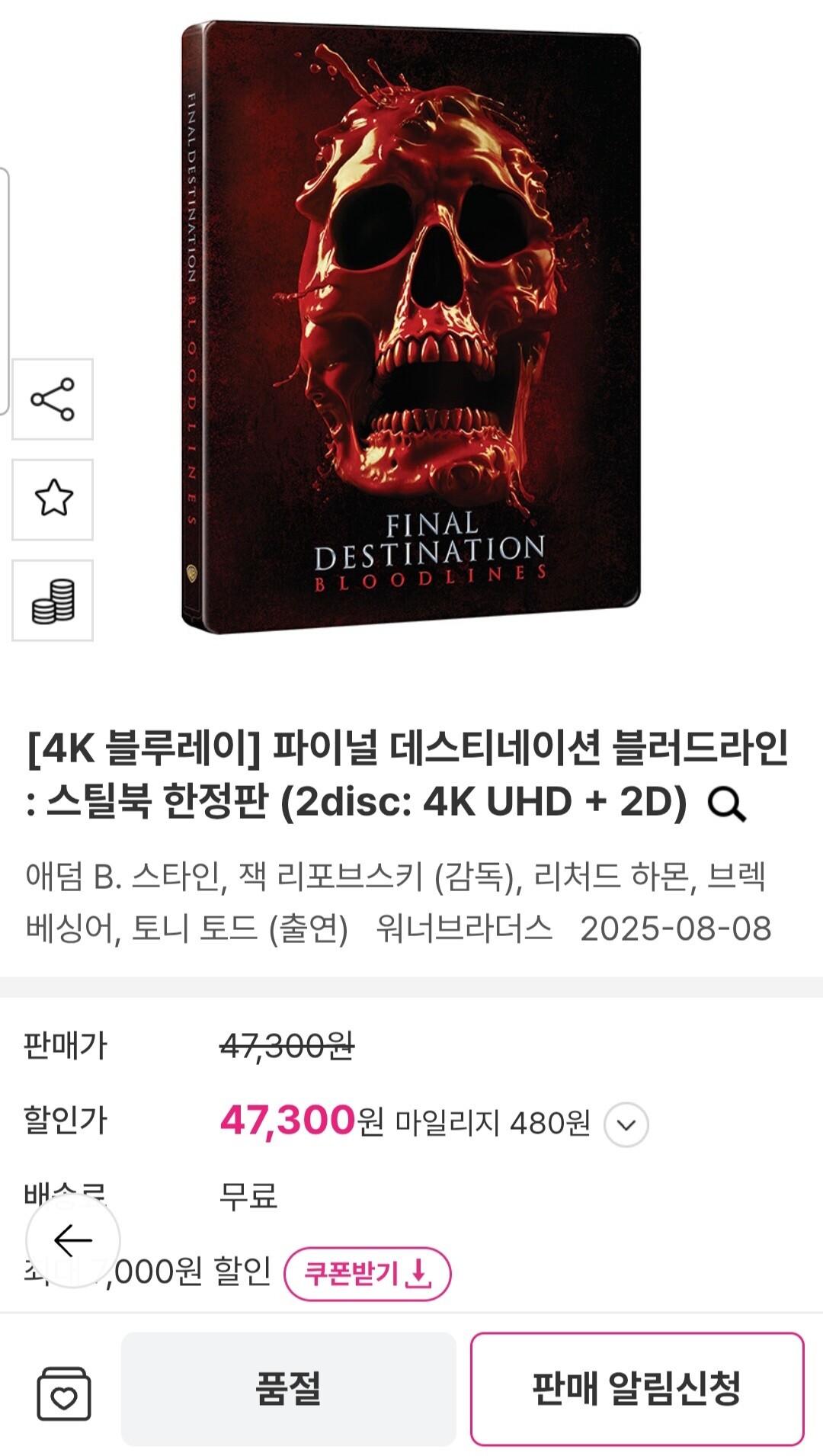Open the stacked coins icon
823x1456 pixels.
point(53,600)
